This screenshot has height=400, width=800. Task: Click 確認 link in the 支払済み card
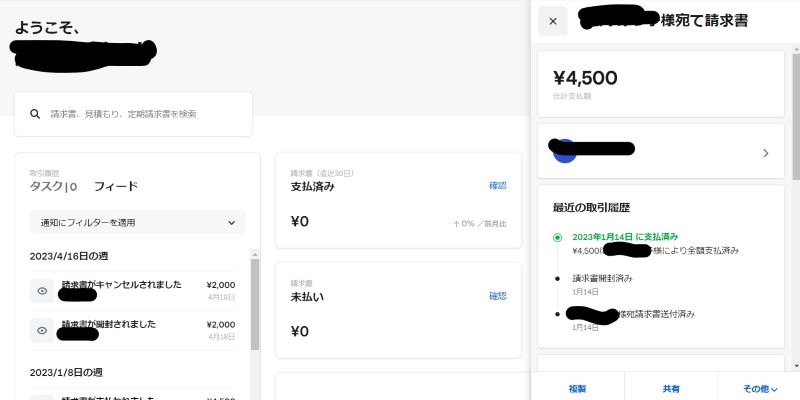(x=497, y=186)
